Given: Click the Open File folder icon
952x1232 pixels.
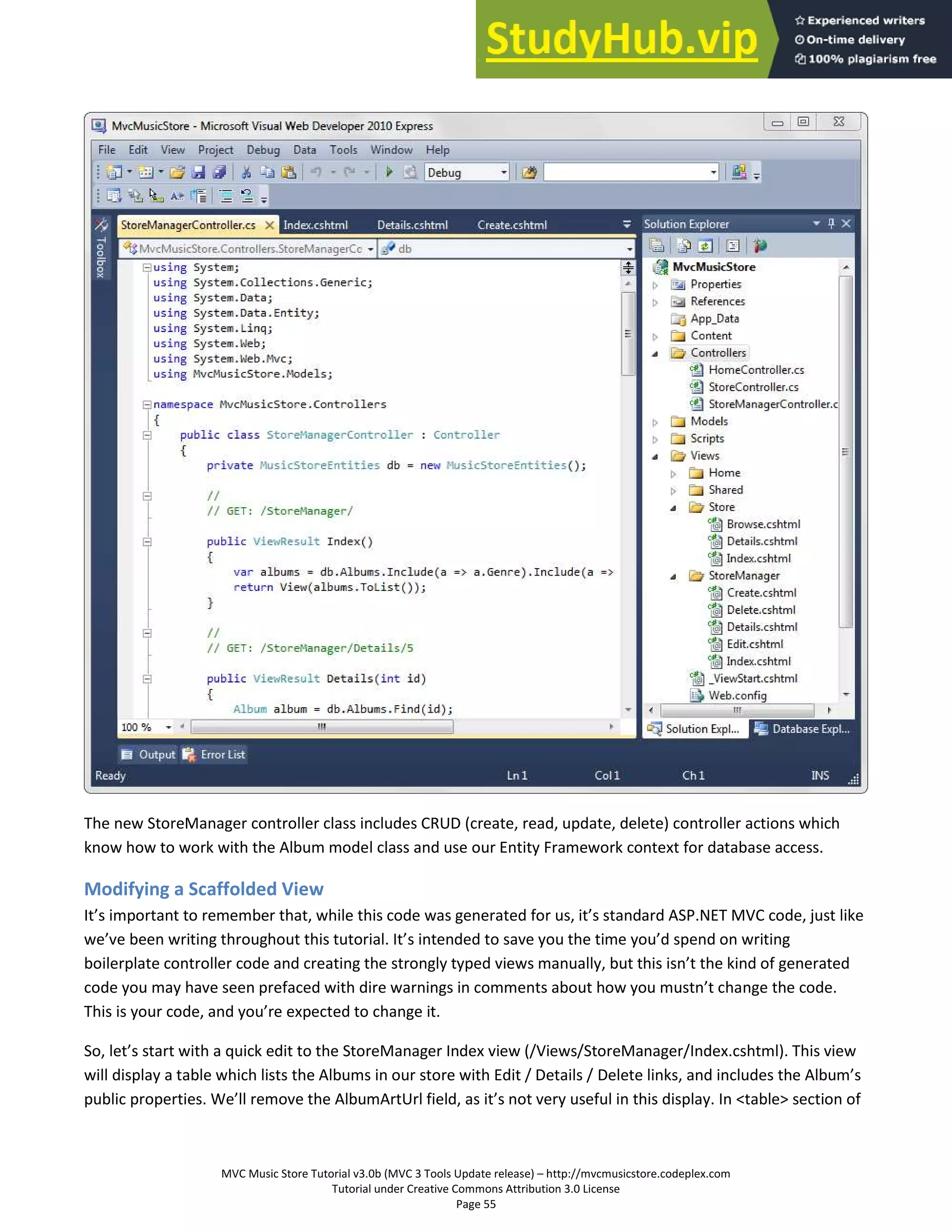Looking at the screenshot, I should (x=178, y=172).
